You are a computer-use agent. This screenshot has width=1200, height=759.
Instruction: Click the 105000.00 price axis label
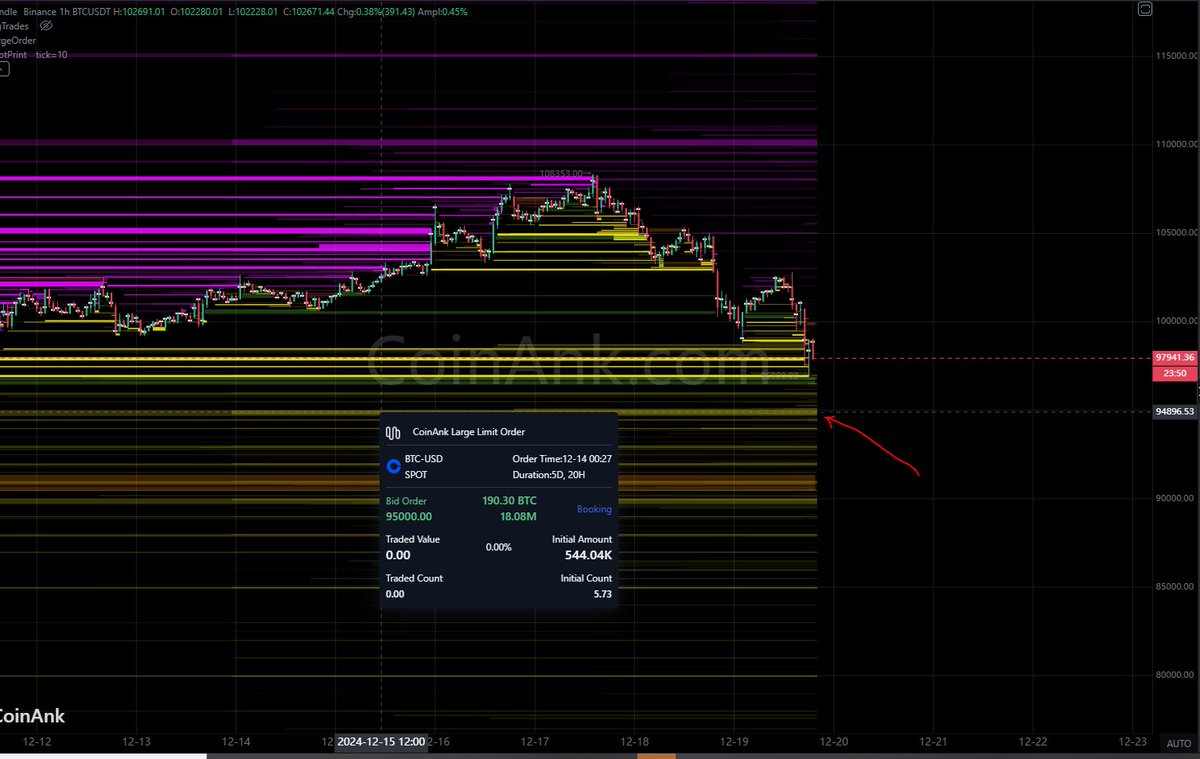tap(1176, 232)
